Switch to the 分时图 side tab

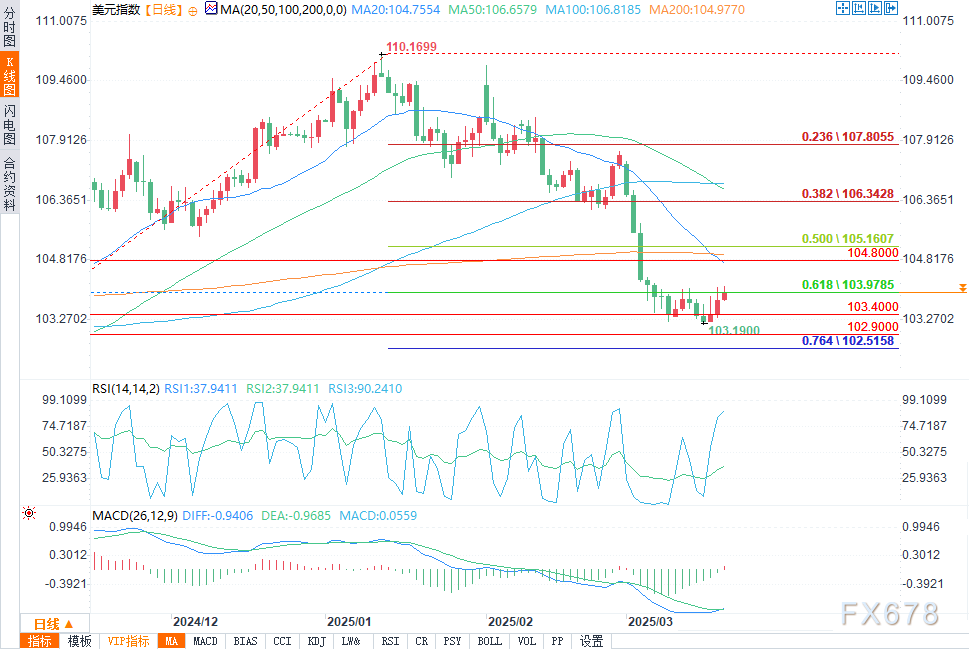pos(9,25)
